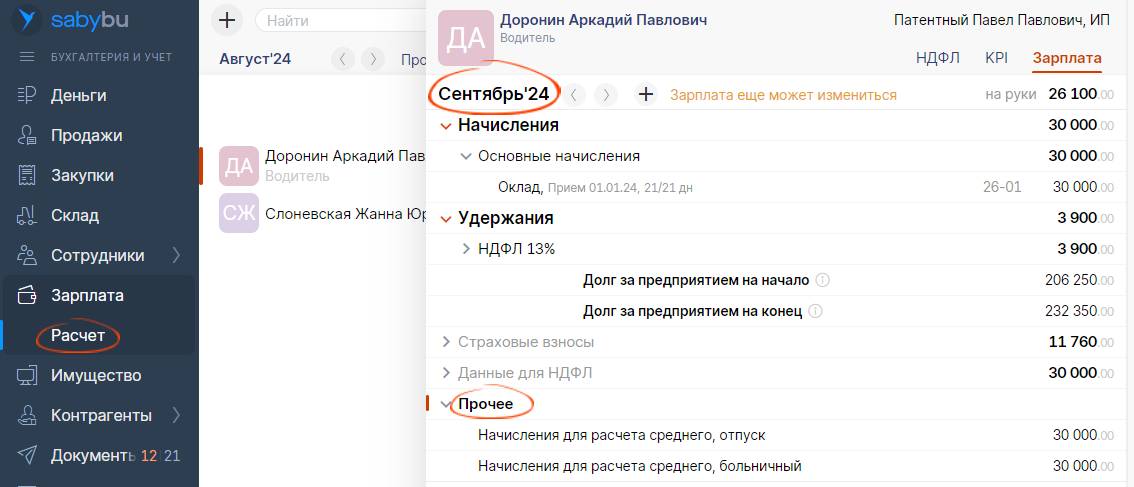Click info icon beside Долг за предприятием на конец
This screenshot has height=487, width=1134.
[x=815, y=311]
